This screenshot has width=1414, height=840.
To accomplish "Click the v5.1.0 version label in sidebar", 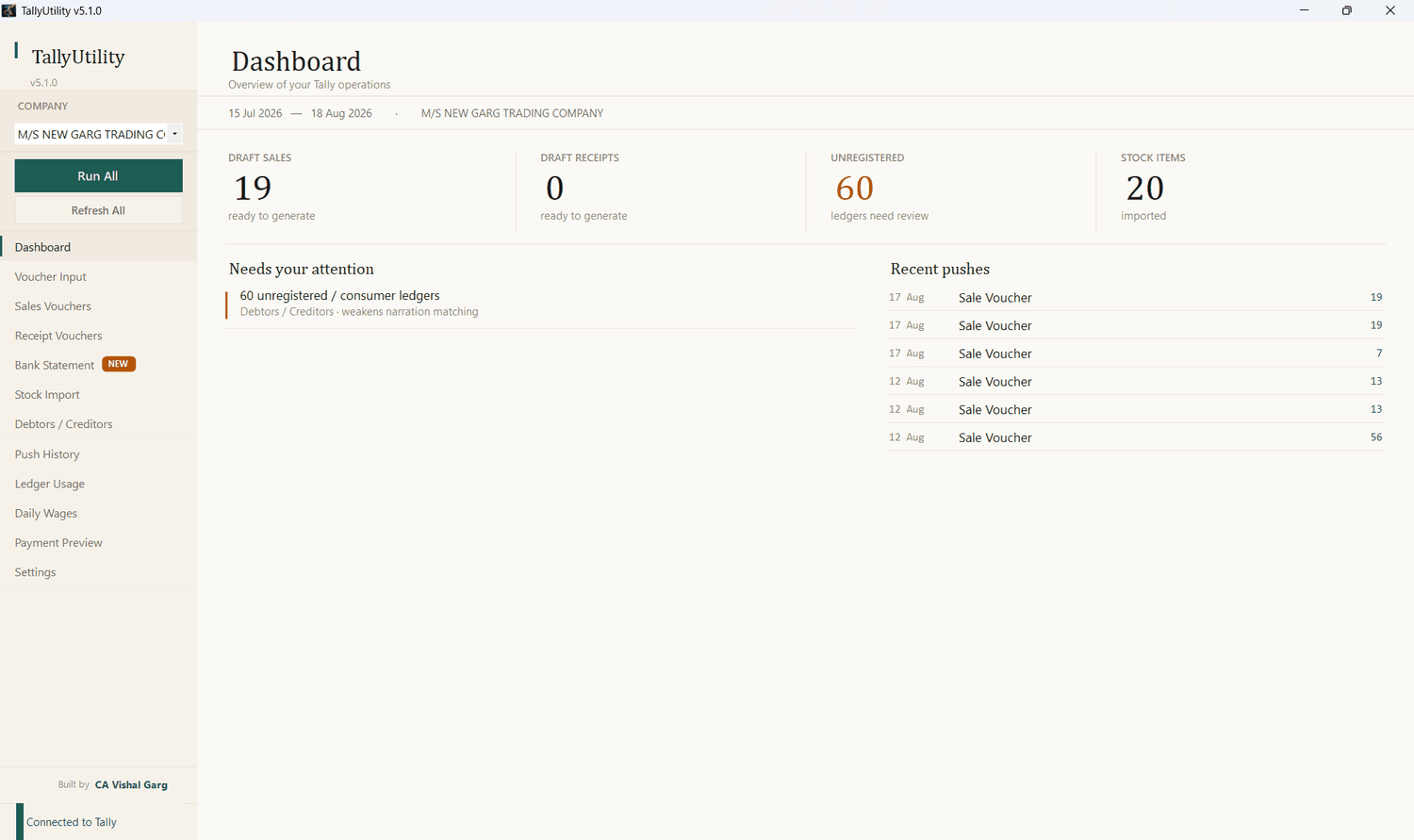I will point(43,83).
